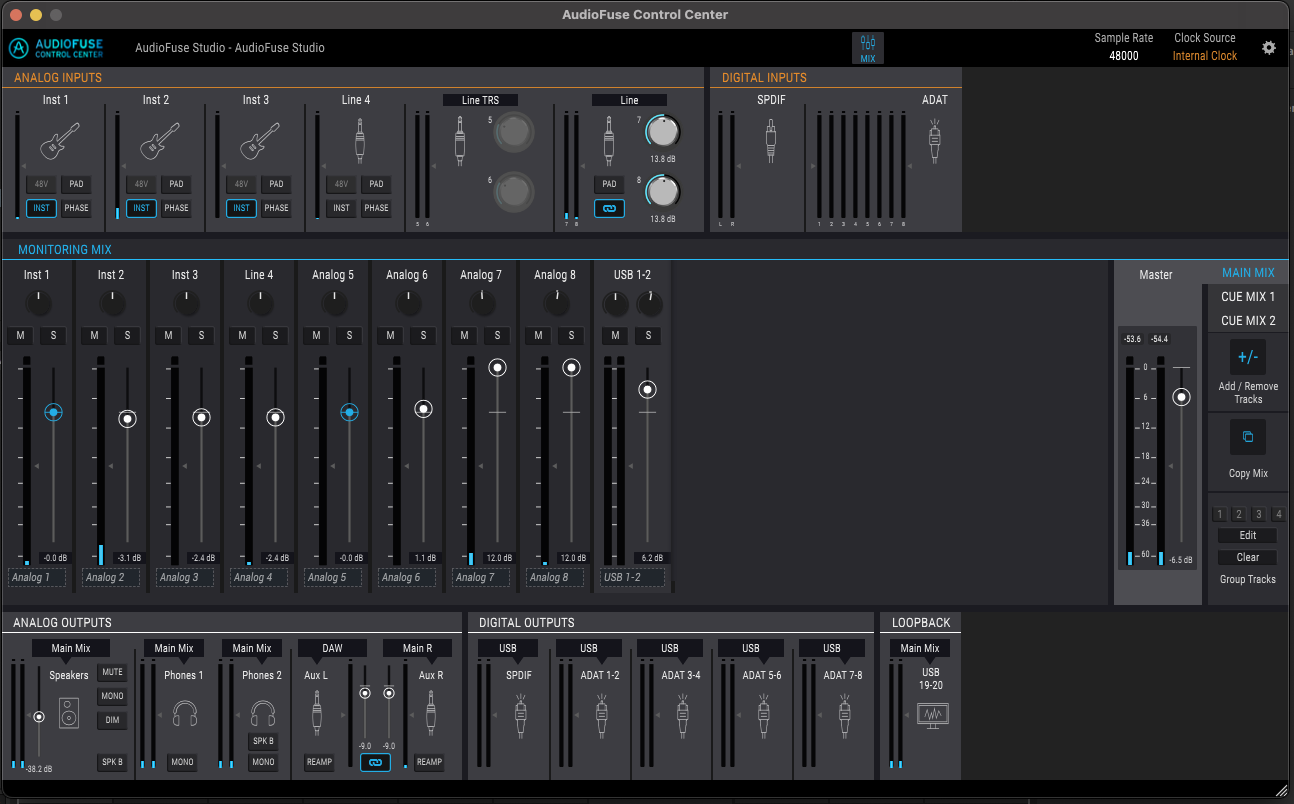Click the Inst 3 guitar icon
1294x804 pixels.
[260, 142]
